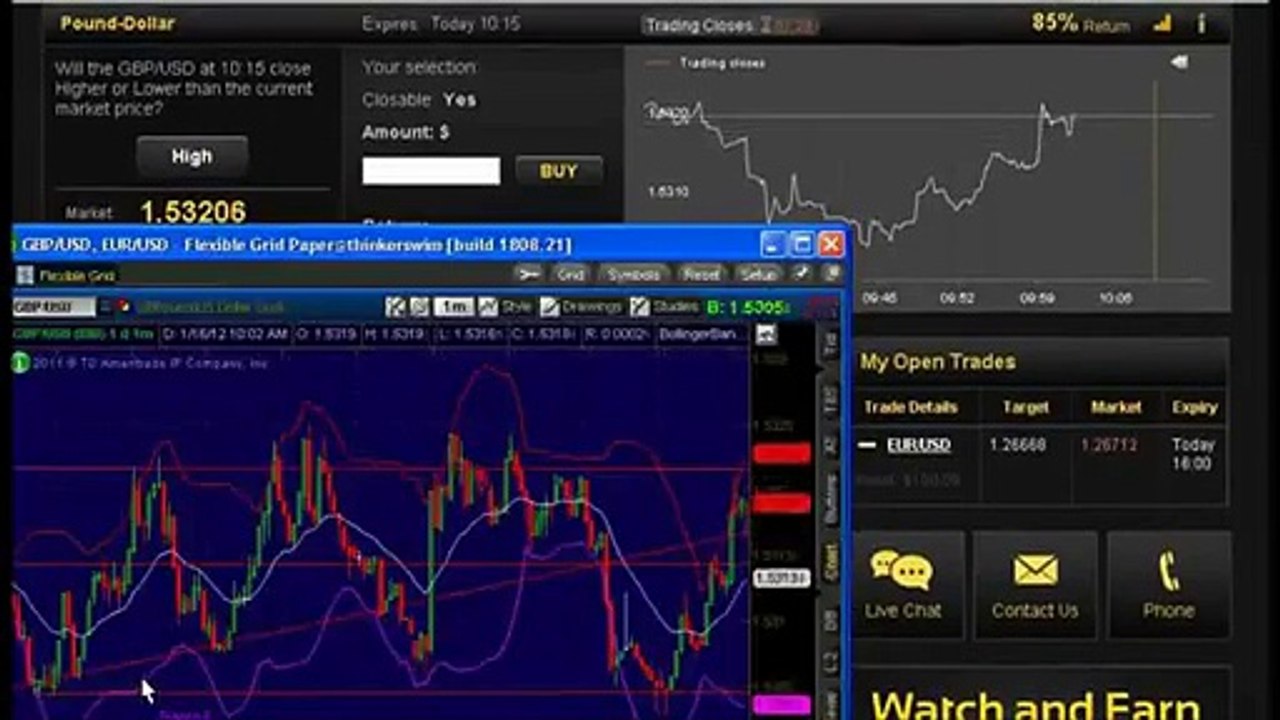Open Live Chat support
The image size is (1280, 720).
[903, 585]
